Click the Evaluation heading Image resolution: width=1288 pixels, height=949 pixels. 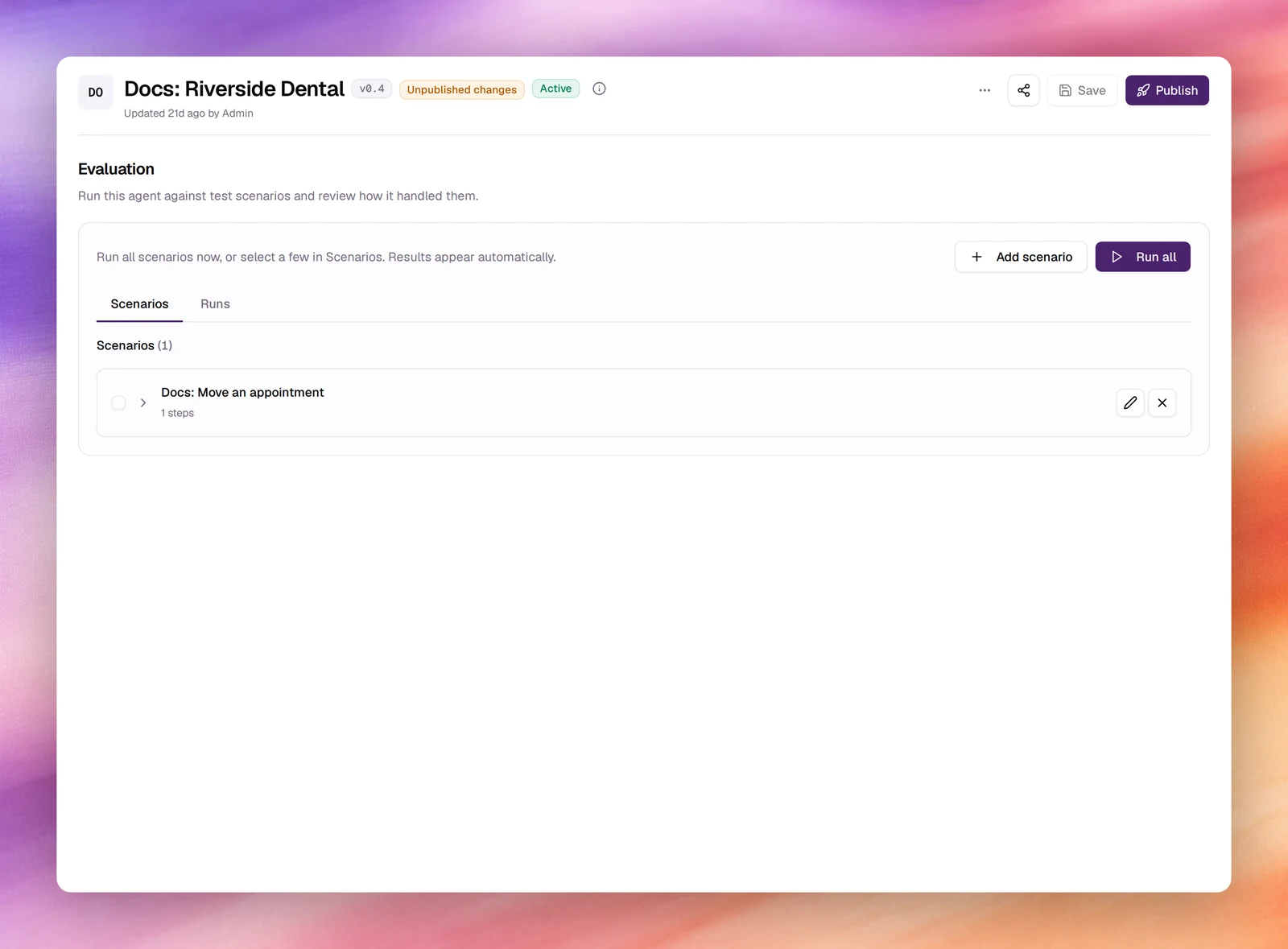tap(116, 169)
